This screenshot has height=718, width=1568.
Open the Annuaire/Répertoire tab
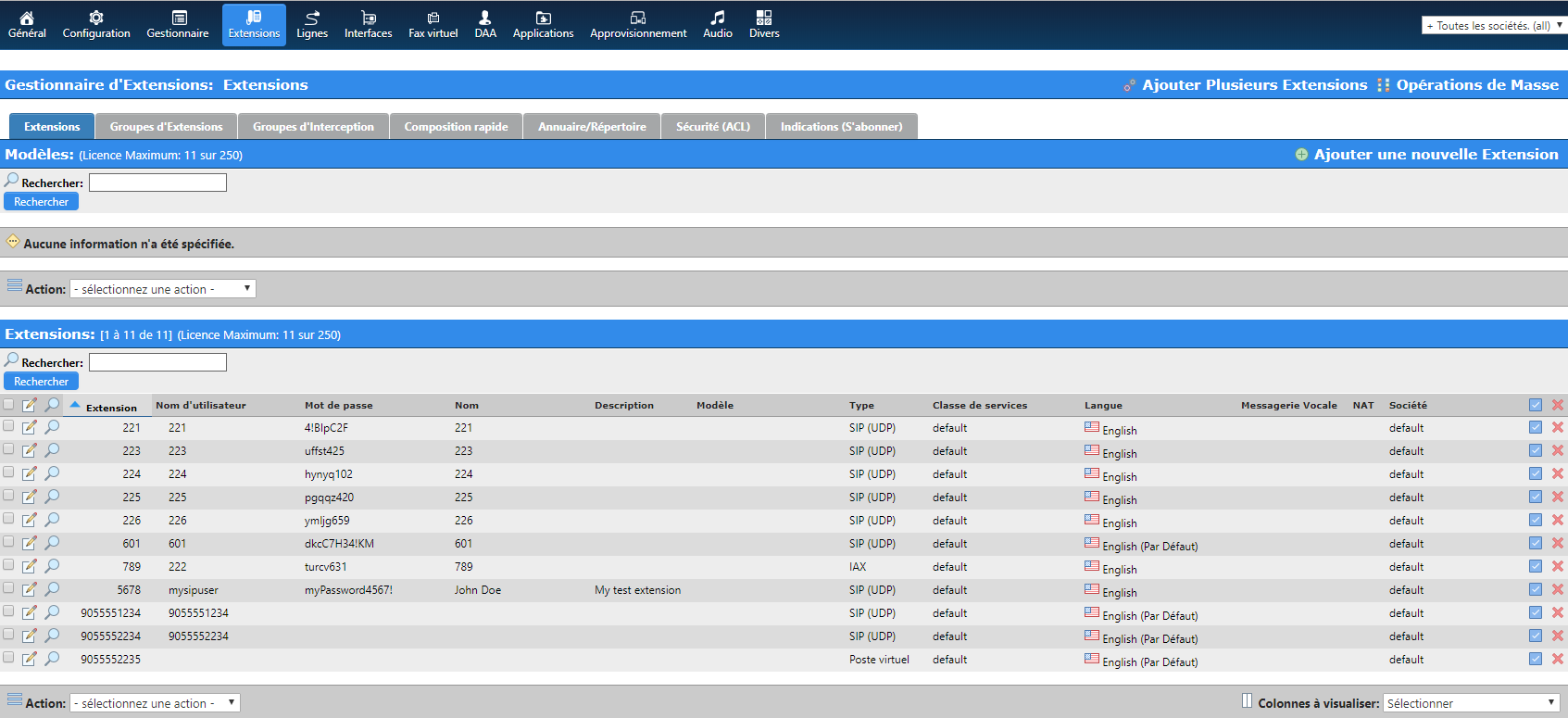pos(593,127)
